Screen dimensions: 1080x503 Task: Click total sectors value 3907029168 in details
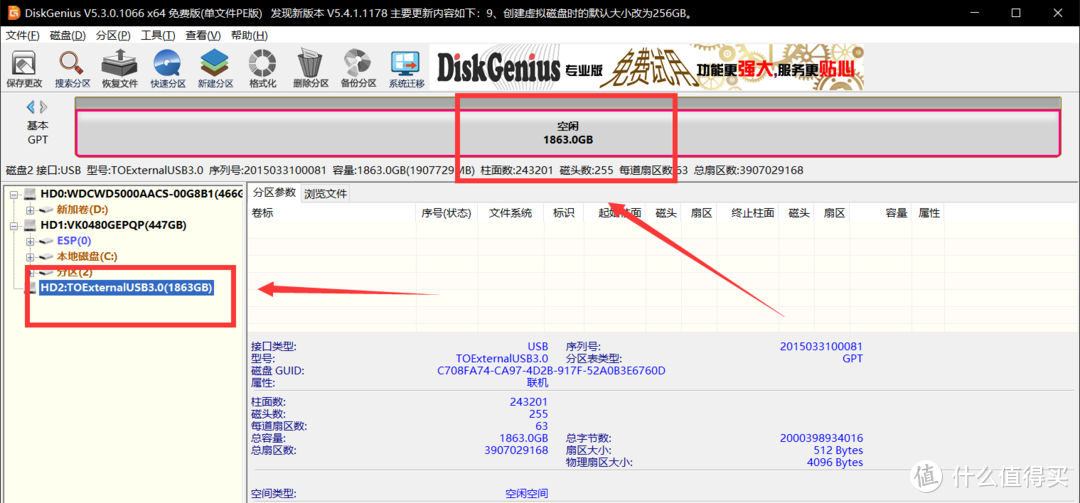(516, 451)
